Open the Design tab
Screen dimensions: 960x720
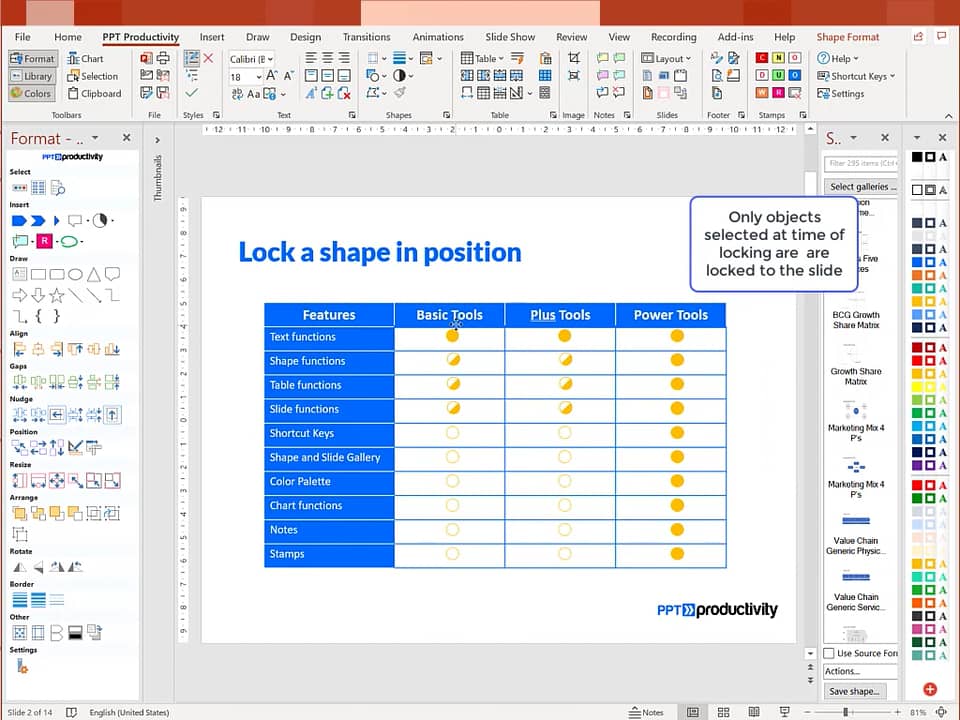(306, 37)
